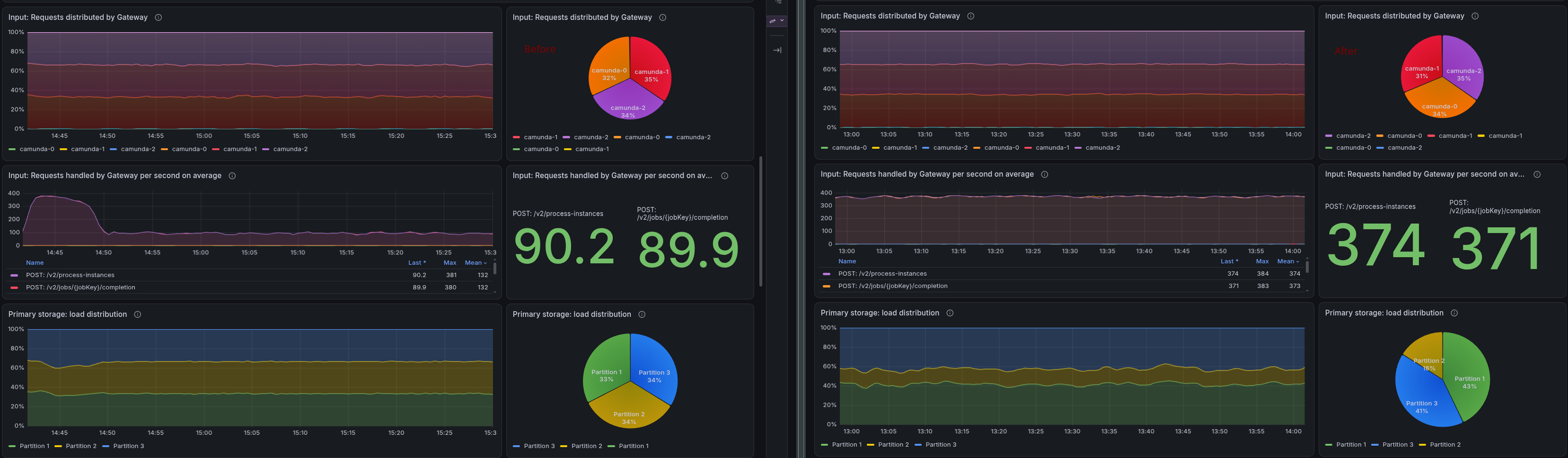Open the chevron dropdown beside the swap icon
Image resolution: width=1568 pixels, height=458 pixels.
click(782, 21)
